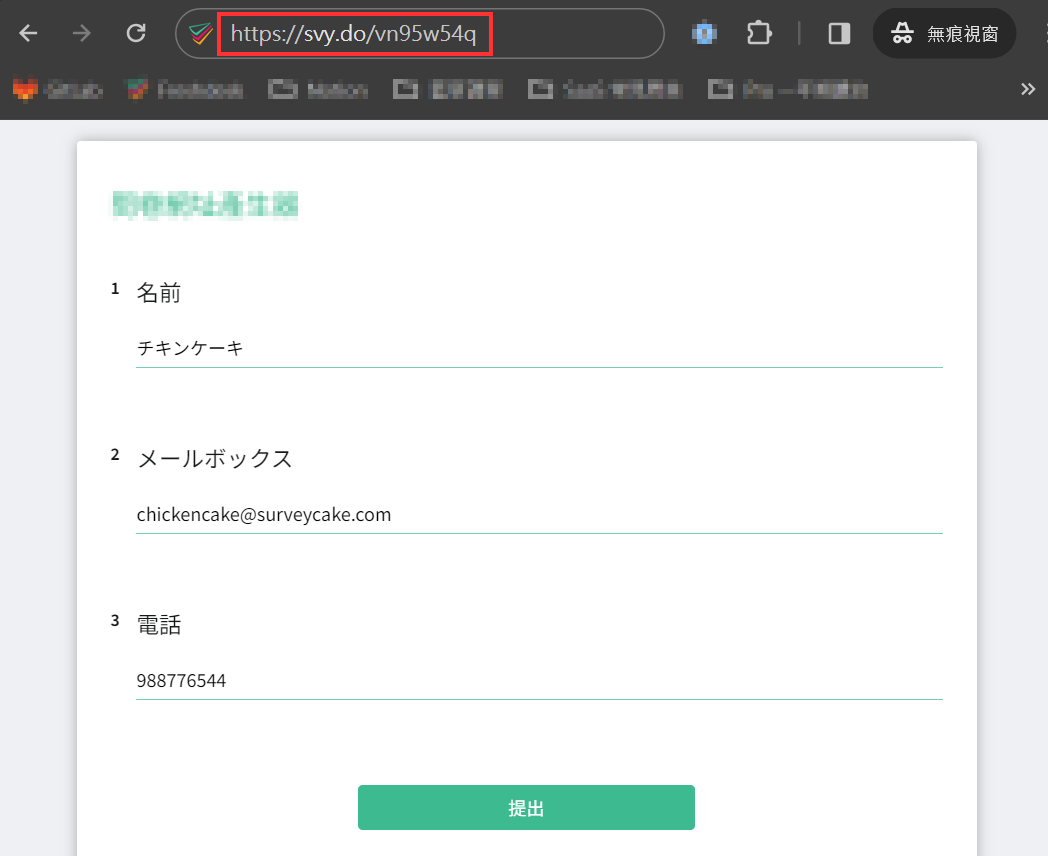Open the extensions puzzle menu
This screenshot has width=1048, height=856.
click(759, 33)
